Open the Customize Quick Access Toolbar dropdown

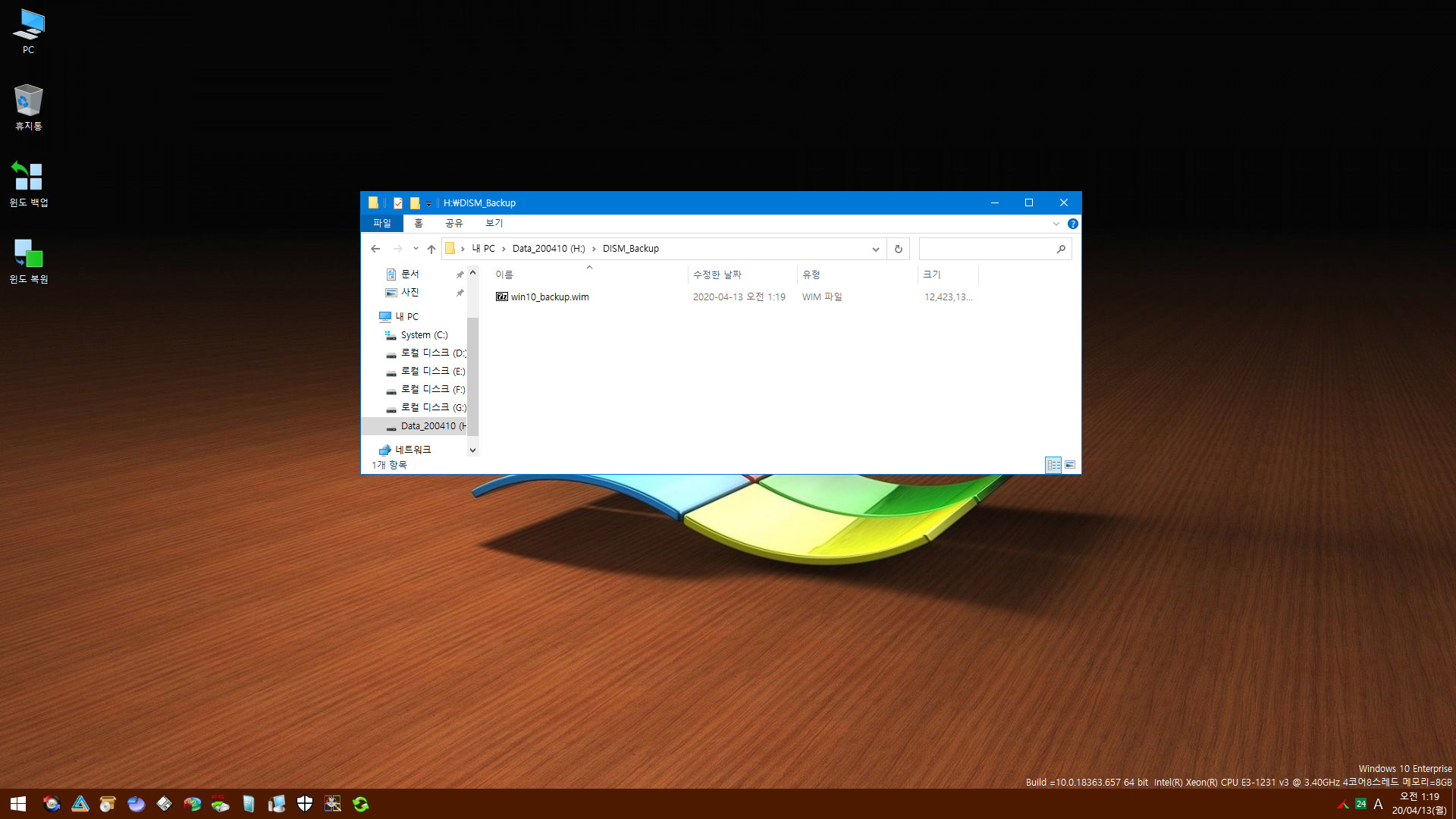(428, 203)
